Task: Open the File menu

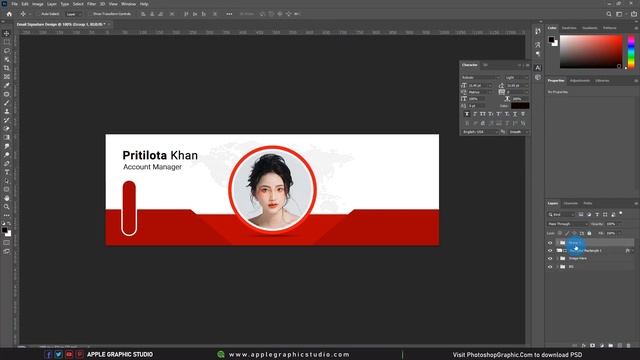Action: click(14, 4)
